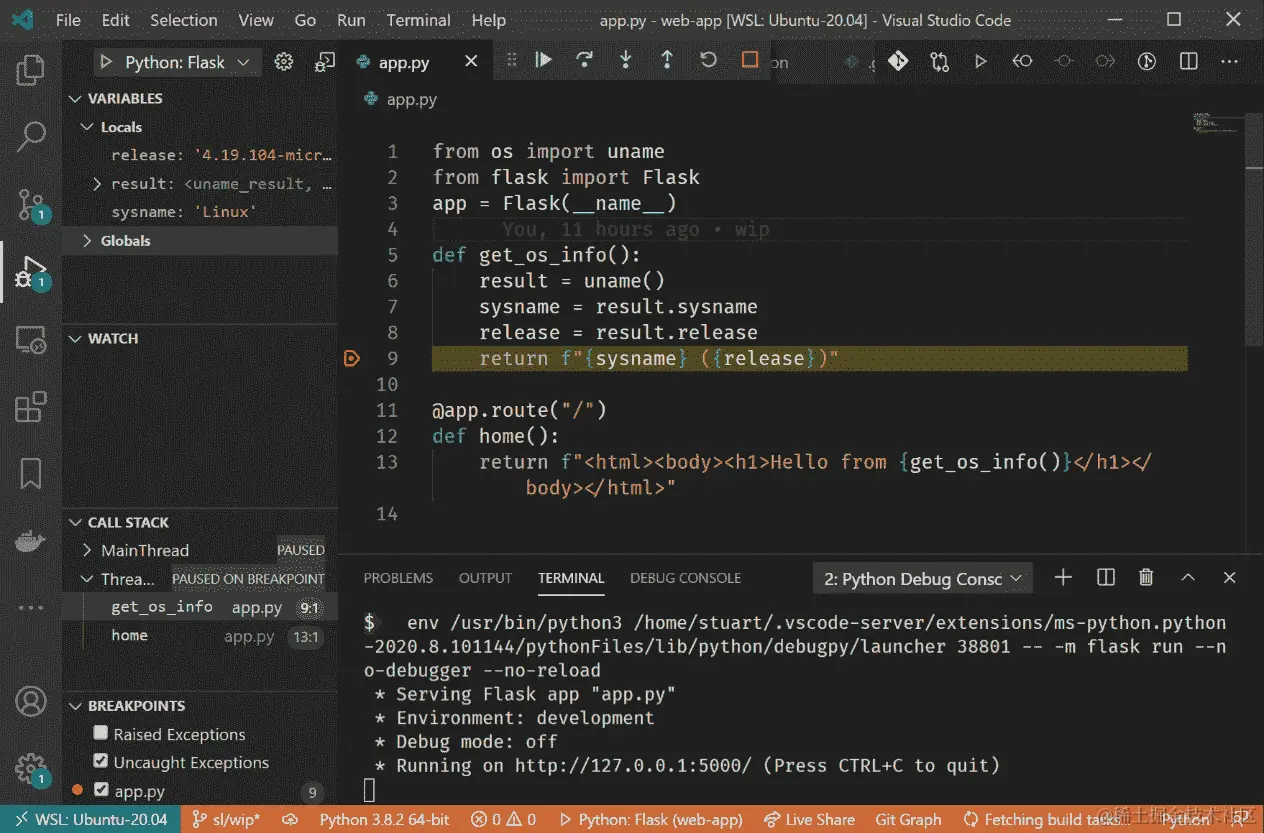Restart the debugger
This screenshot has width=1264, height=833.
pyautogui.click(x=708, y=60)
